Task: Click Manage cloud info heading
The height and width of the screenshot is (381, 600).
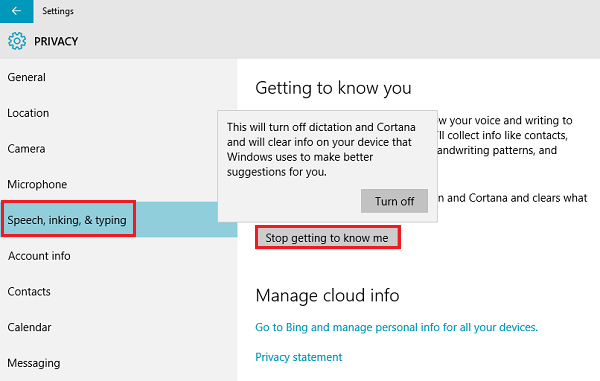Action: click(328, 295)
